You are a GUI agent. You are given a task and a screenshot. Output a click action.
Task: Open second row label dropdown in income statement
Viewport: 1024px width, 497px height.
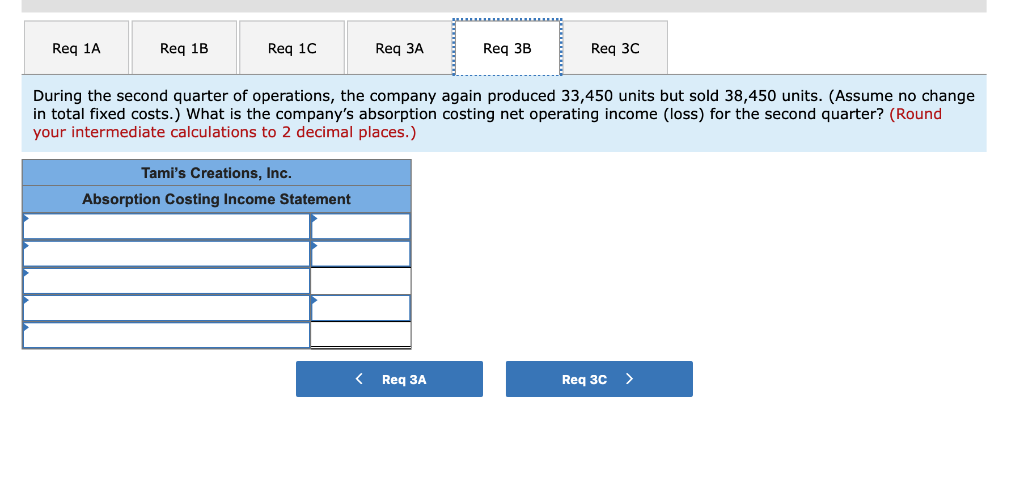pos(167,253)
